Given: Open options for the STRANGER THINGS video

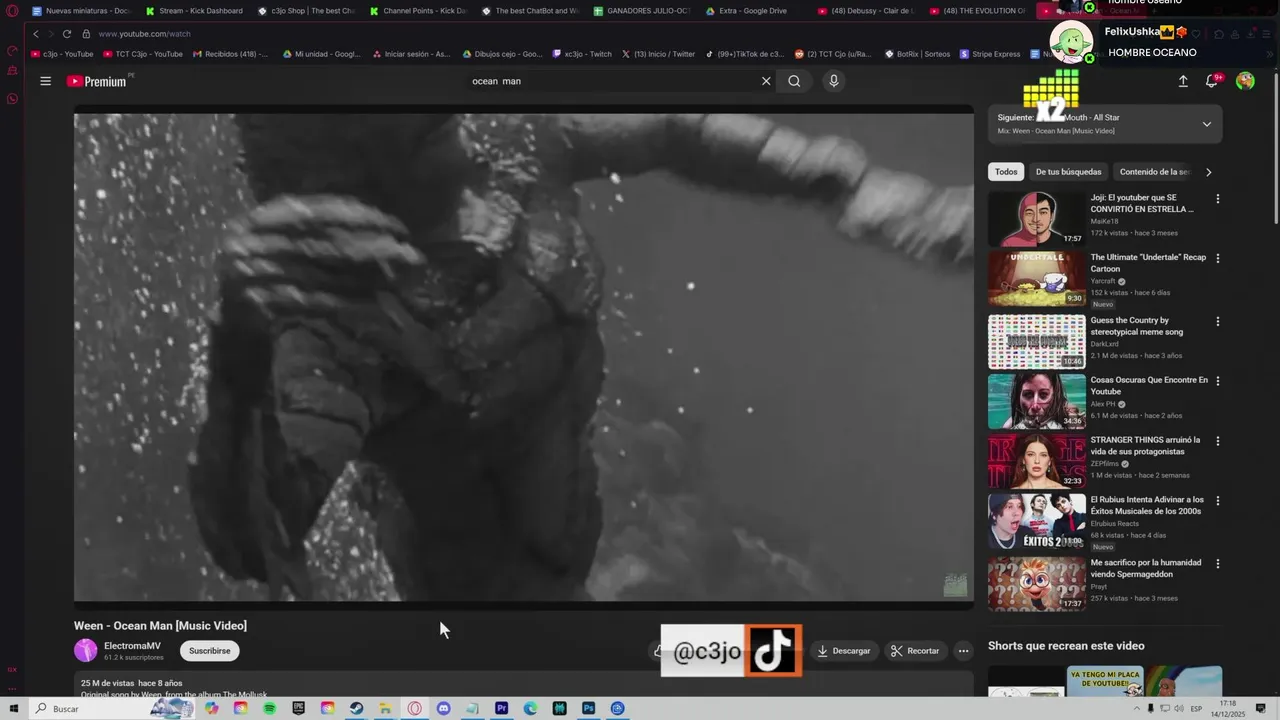Looking at the screenshot, I should (x=1217, y=441).
